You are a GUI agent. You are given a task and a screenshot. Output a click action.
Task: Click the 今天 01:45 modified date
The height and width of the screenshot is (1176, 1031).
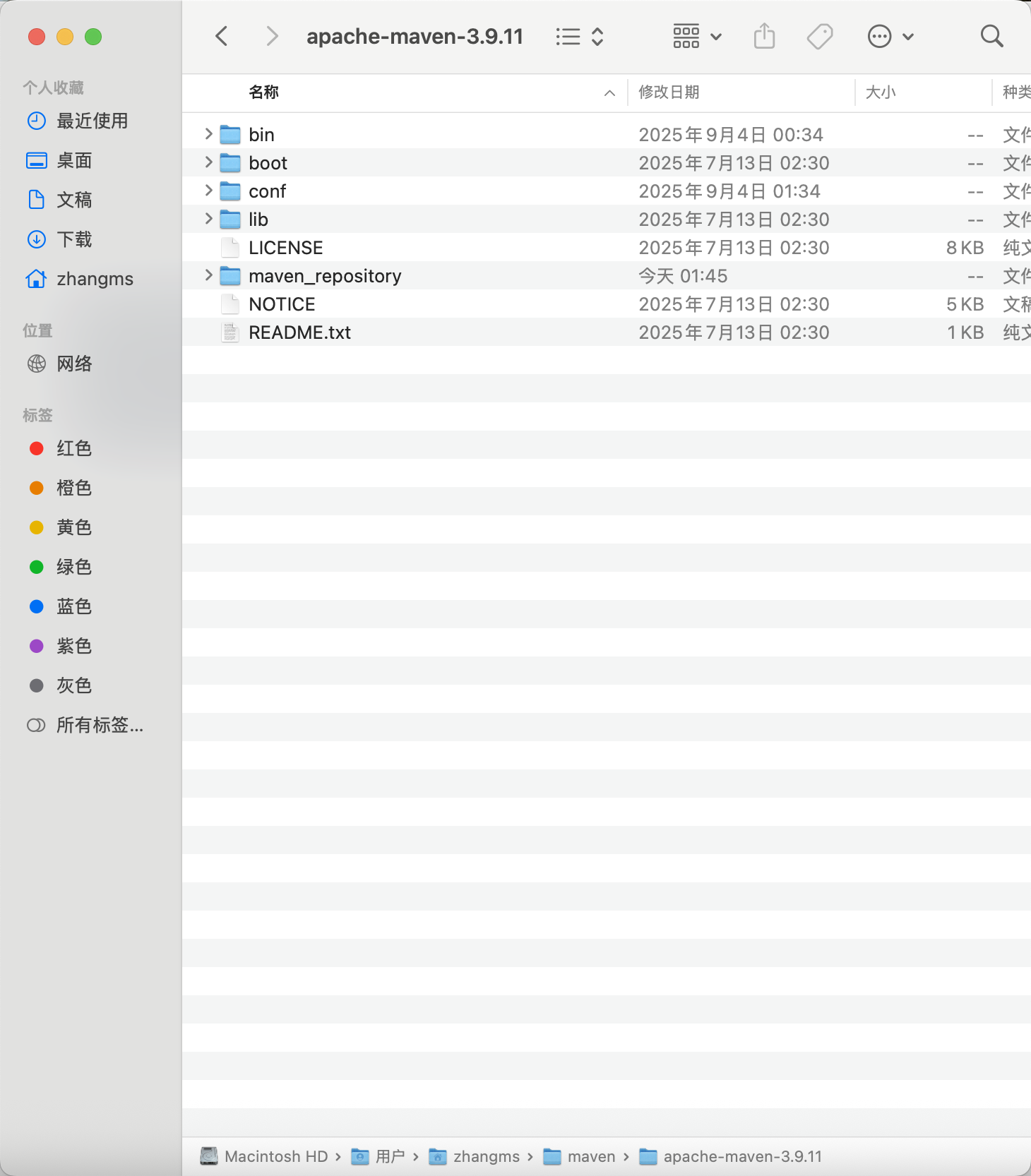(x=683, y=276)
